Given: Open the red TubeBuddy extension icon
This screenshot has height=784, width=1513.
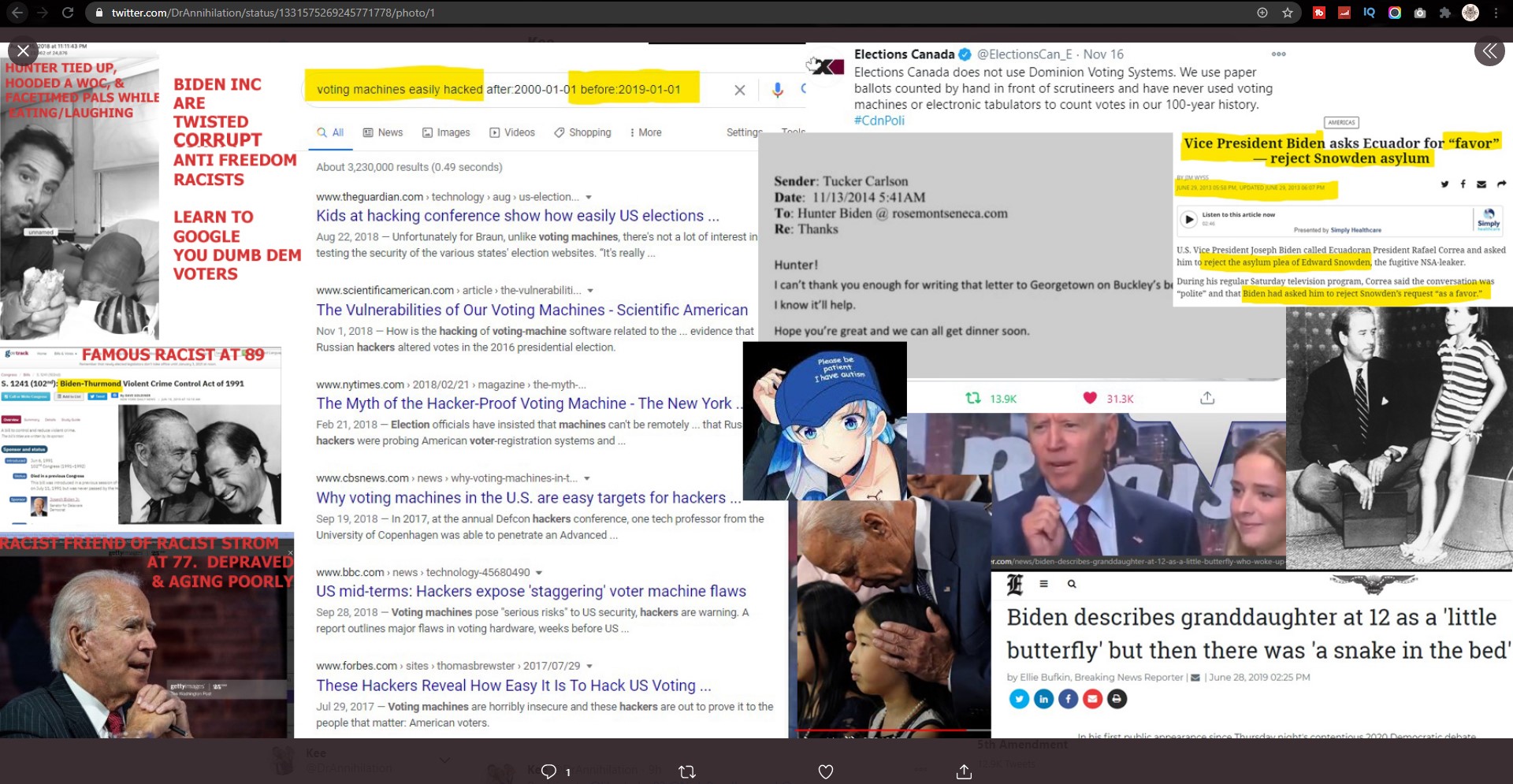Looking at the screenshot, I should pos(1318,13).
